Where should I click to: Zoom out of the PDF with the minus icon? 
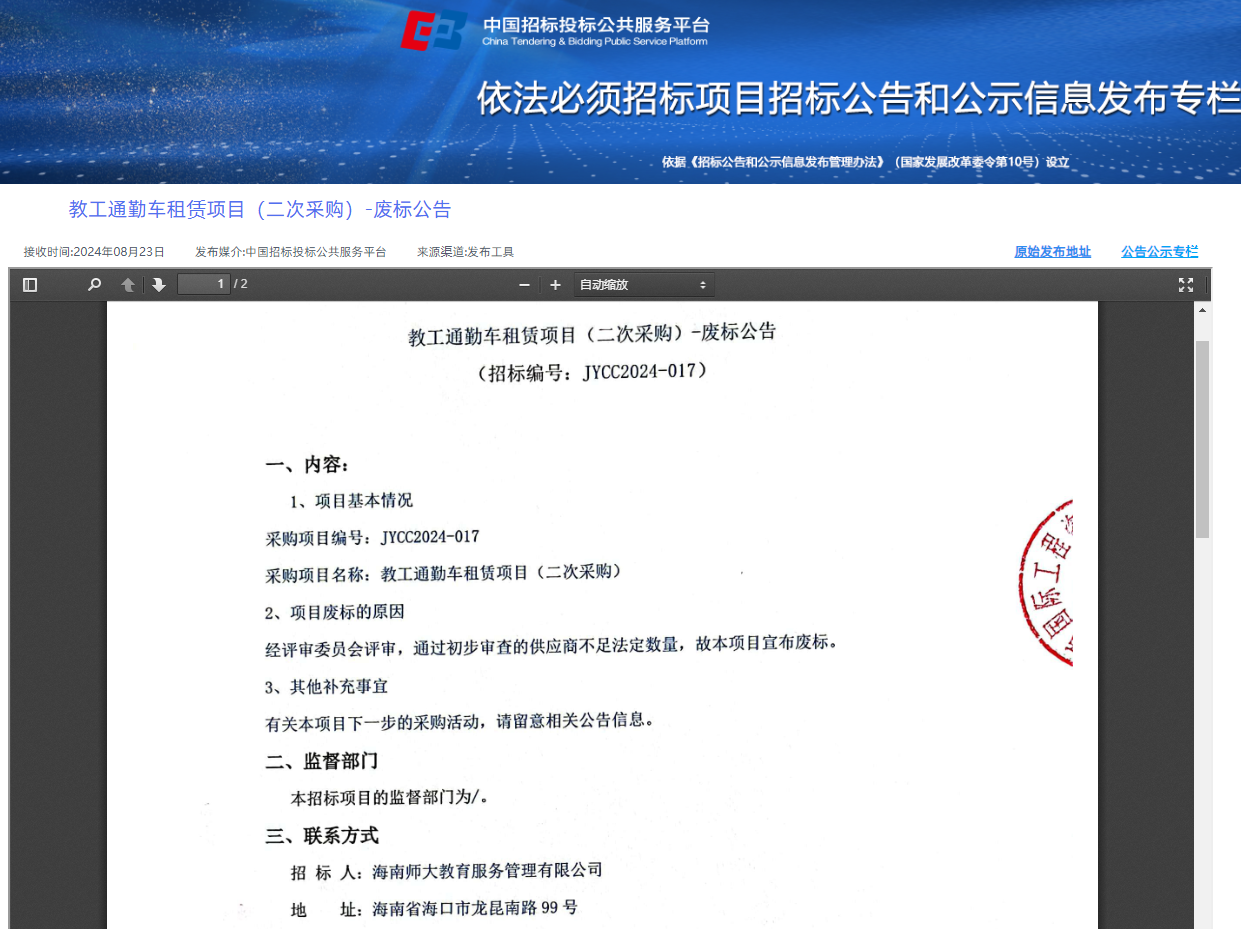523,284
